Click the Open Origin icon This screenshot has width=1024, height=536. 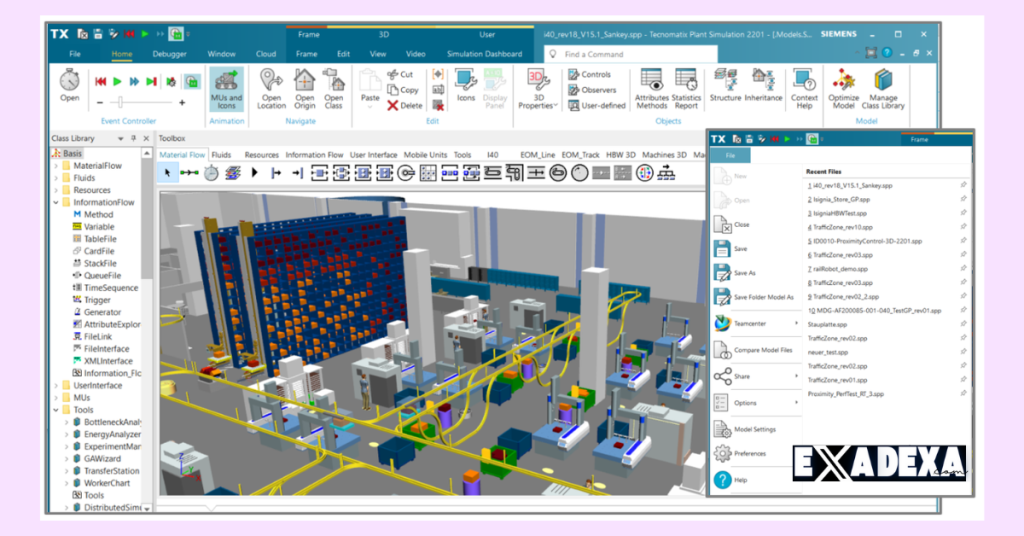304,88
